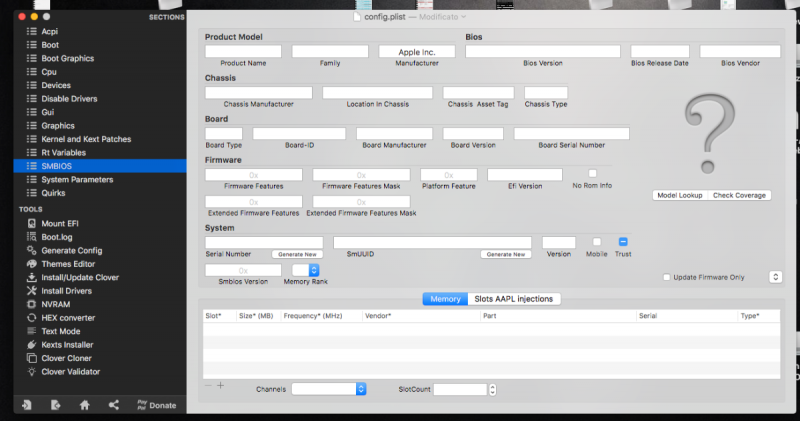Toggle the No Rom Info checkbox
The image size is (800, 421).
point(592,174)
